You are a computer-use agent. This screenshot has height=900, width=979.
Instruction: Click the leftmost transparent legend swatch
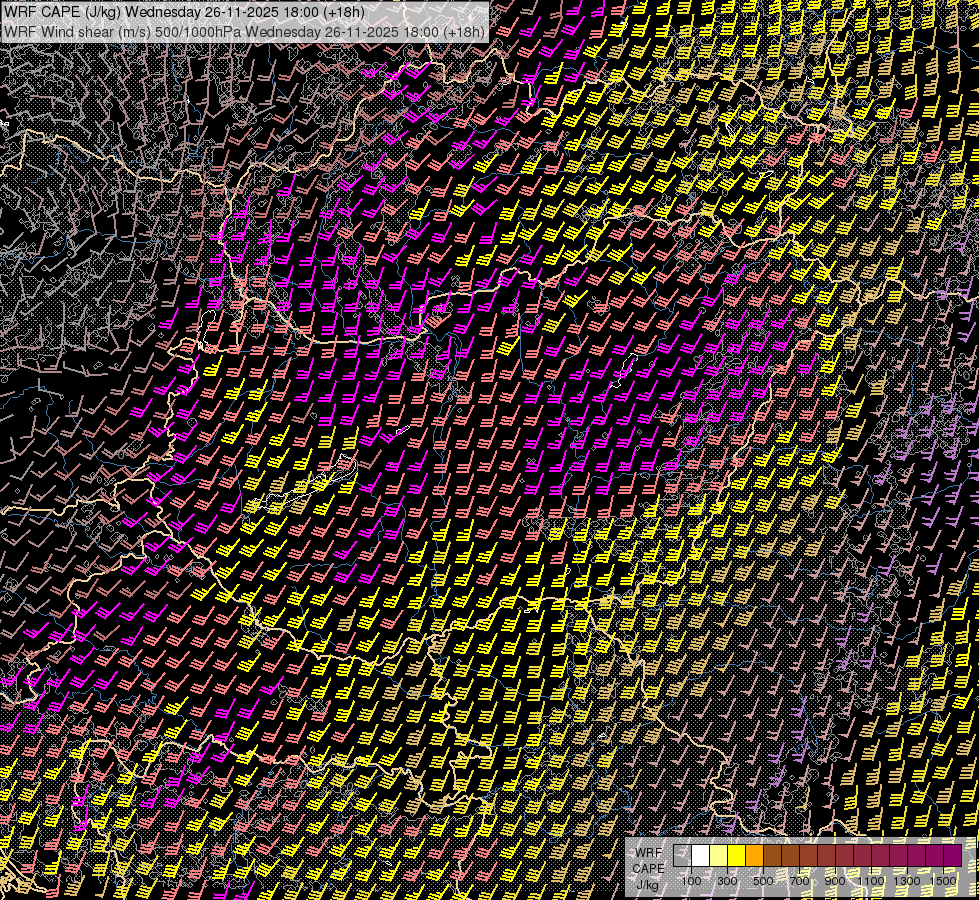(683, 856)
